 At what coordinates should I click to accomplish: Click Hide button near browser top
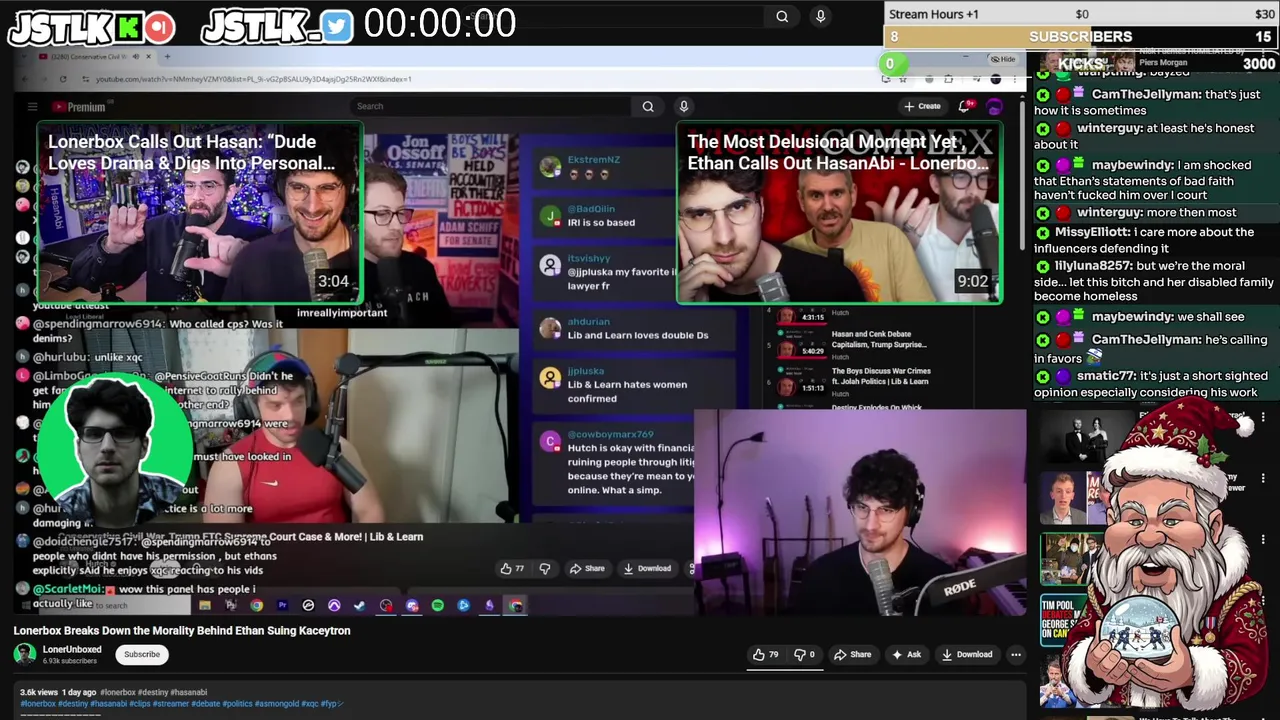[x=1002, y=59]
